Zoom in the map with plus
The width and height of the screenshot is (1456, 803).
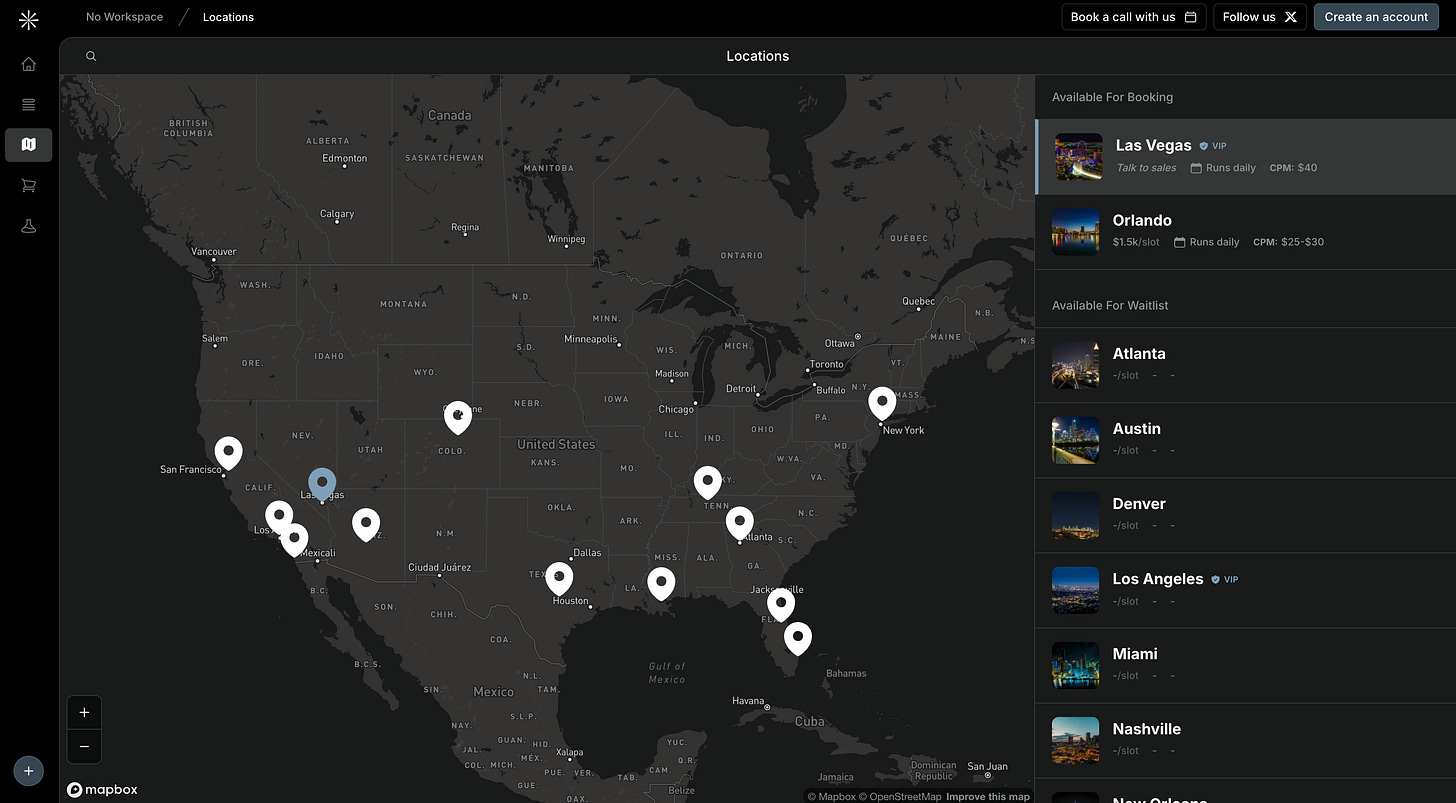tap(84, 712)
